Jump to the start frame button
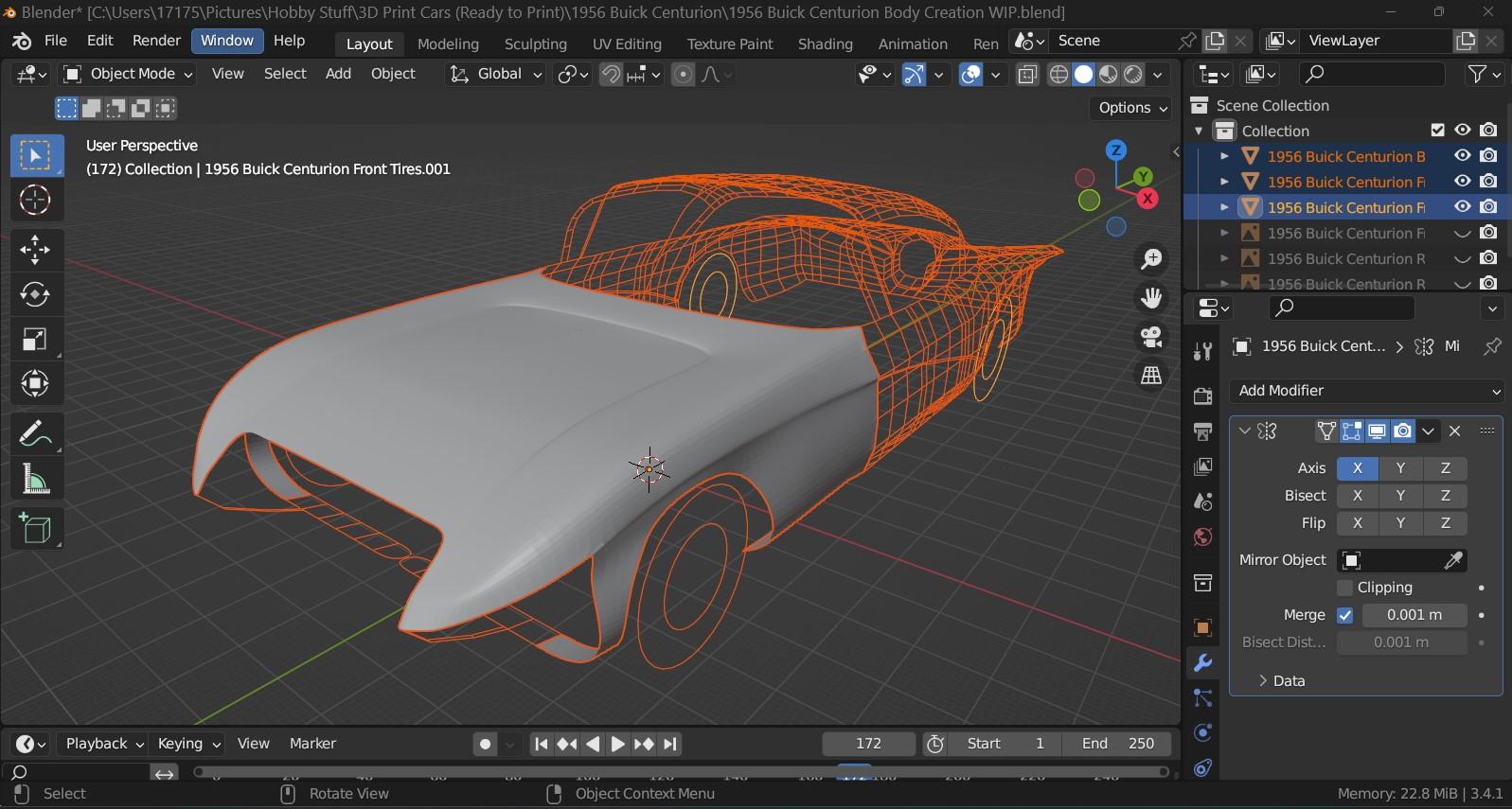Screen dimensions: 1512x809 541,744
